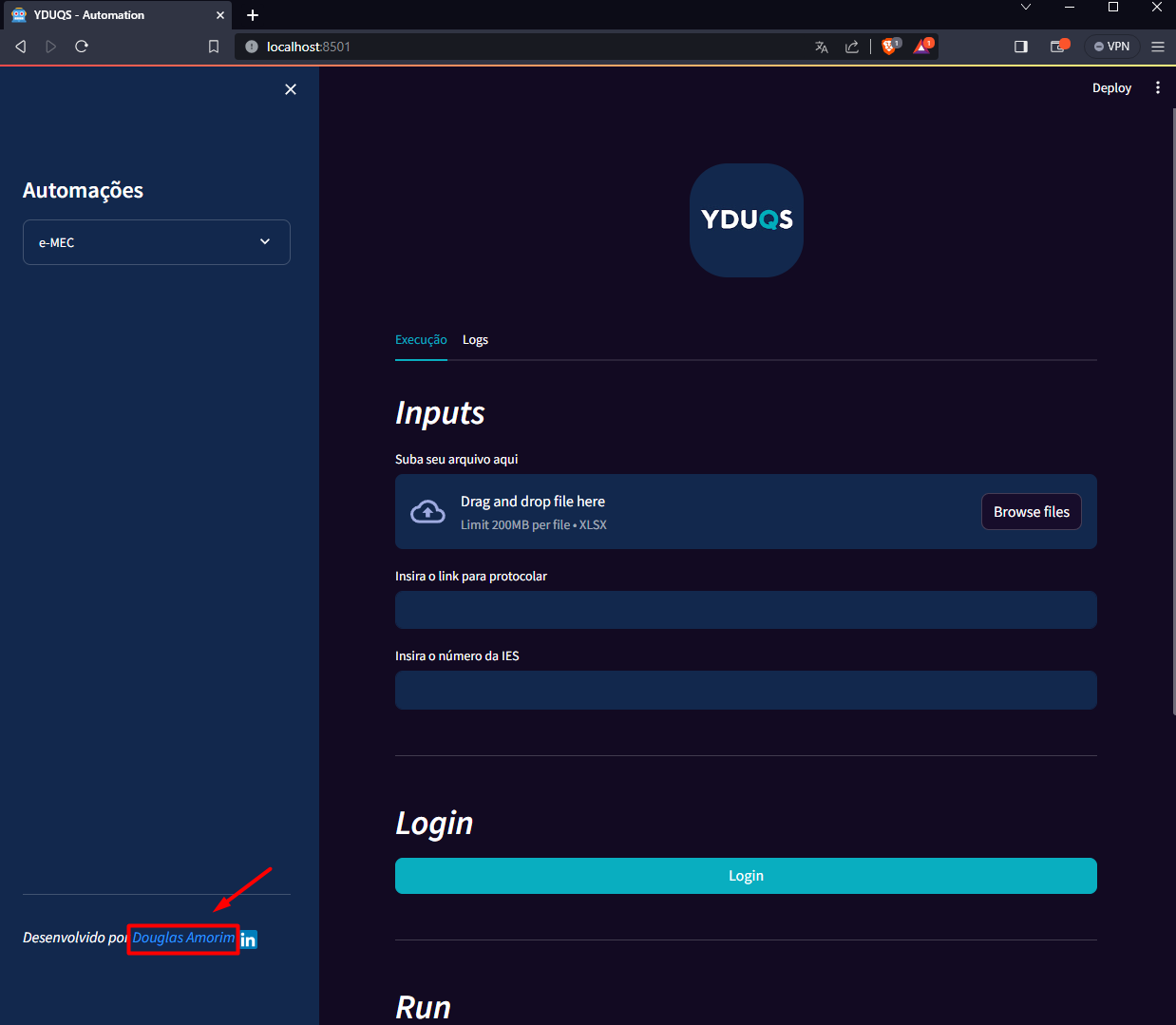Open the e-MEC automation dropdown
The height and width of the screenshot is (1025, 1176).
pyautogui.click(x=157, y=242)
